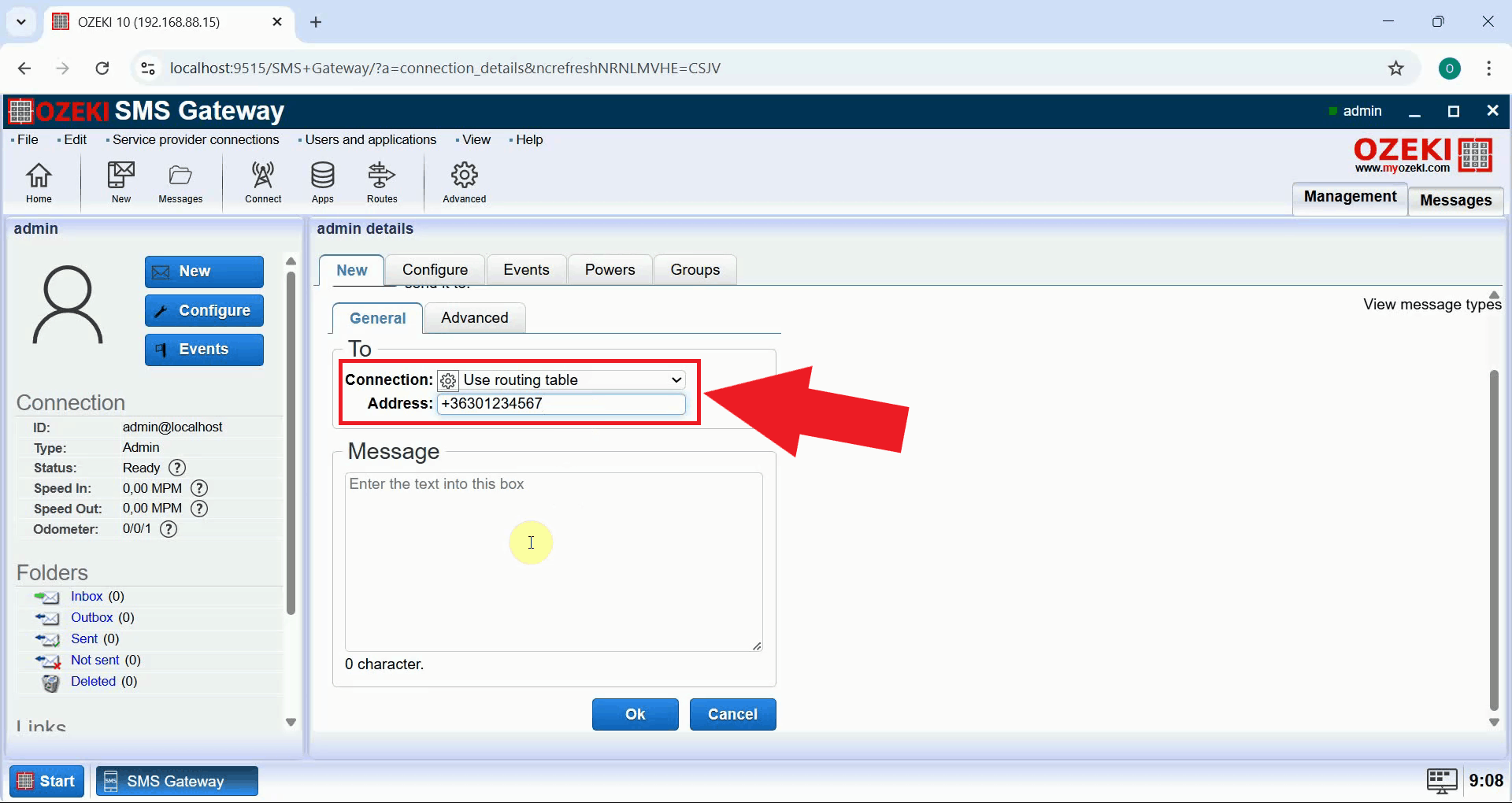Screen dimensions: 1512x803
Task: Click the blue Configure button in sidebar
Action: pyautogui.click(x=204, y=311)
